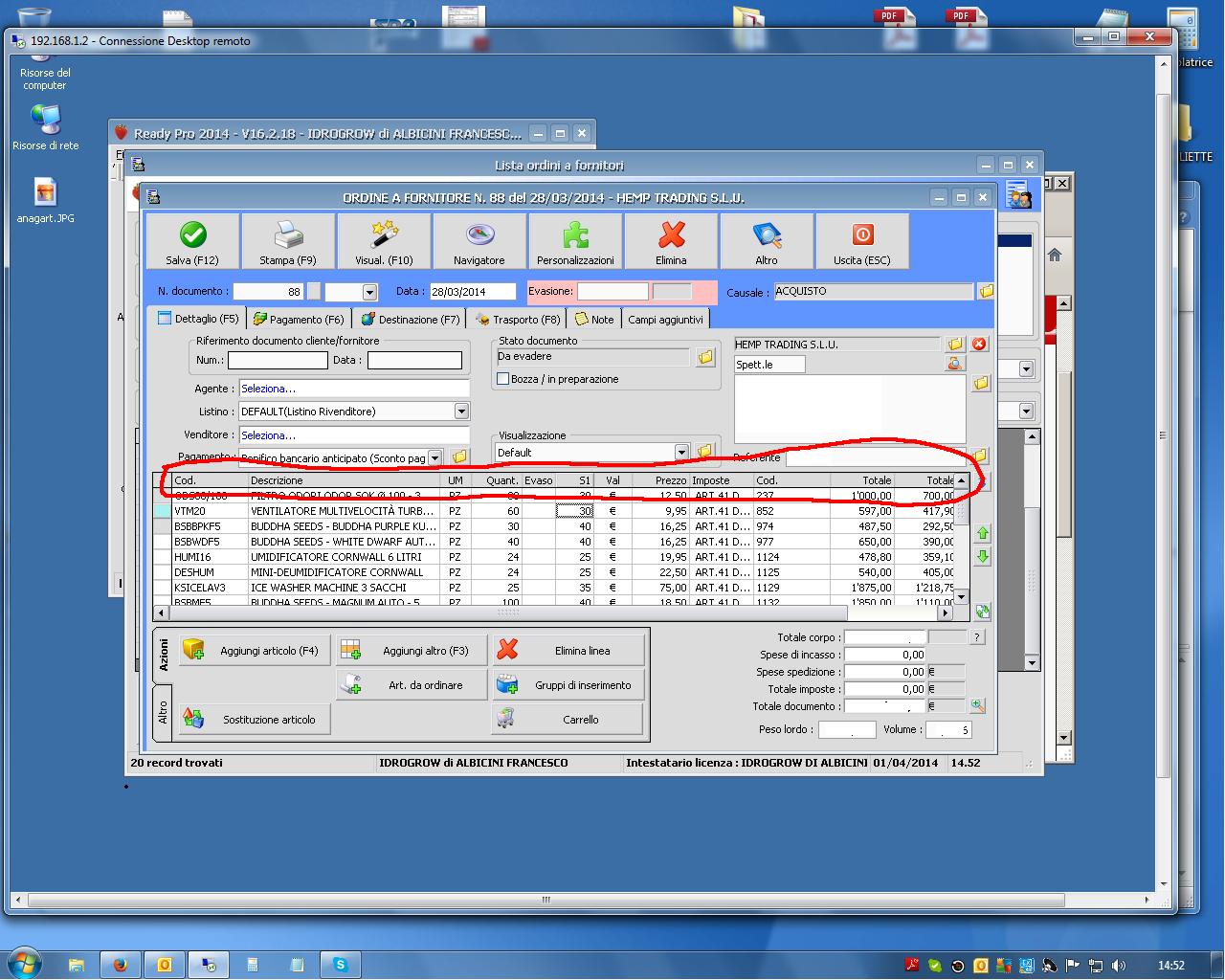Open Skype from the taskbar
Screen dimensions: 1225x980
click(340, 965)
